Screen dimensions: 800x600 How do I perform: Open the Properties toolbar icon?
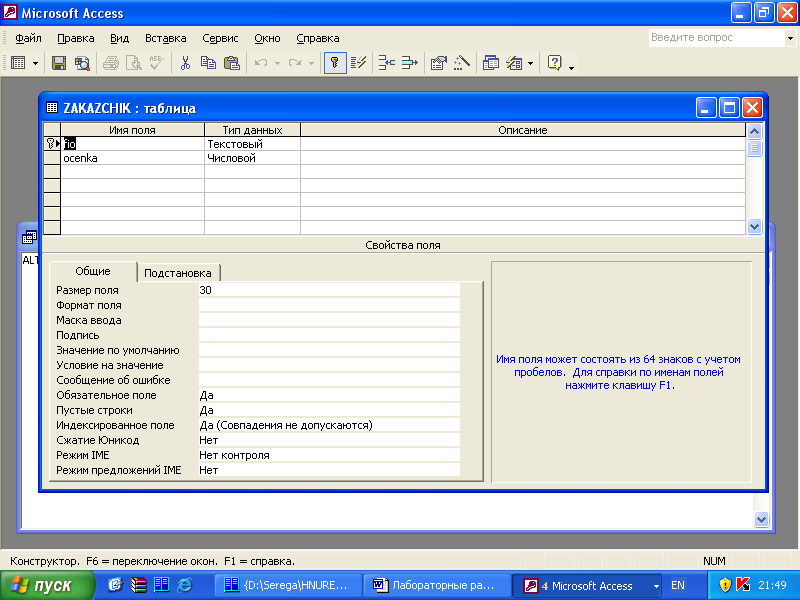click(x=438, y=63)
